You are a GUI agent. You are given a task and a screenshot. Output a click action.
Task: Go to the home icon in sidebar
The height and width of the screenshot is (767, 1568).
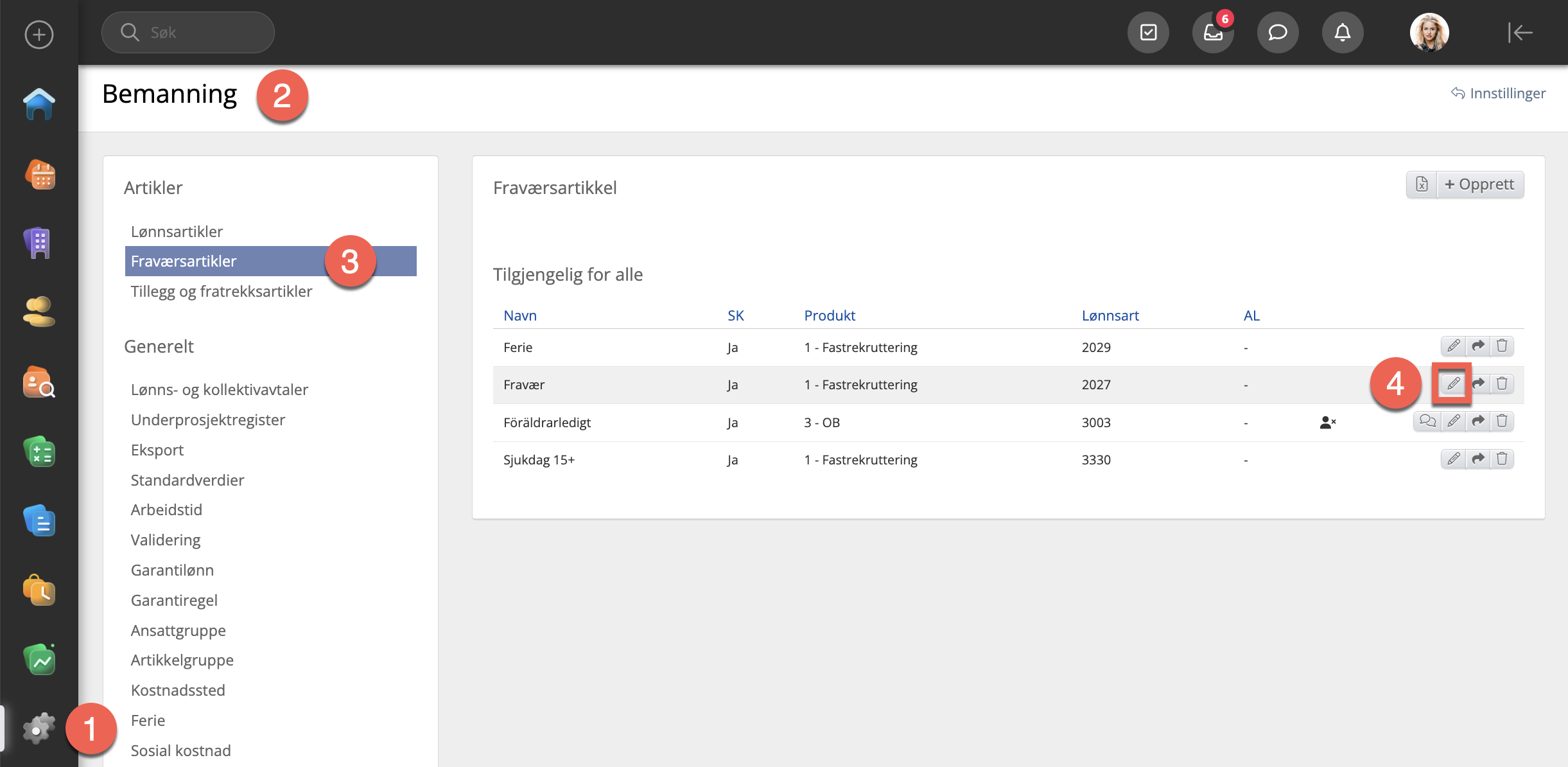(39, 104)
